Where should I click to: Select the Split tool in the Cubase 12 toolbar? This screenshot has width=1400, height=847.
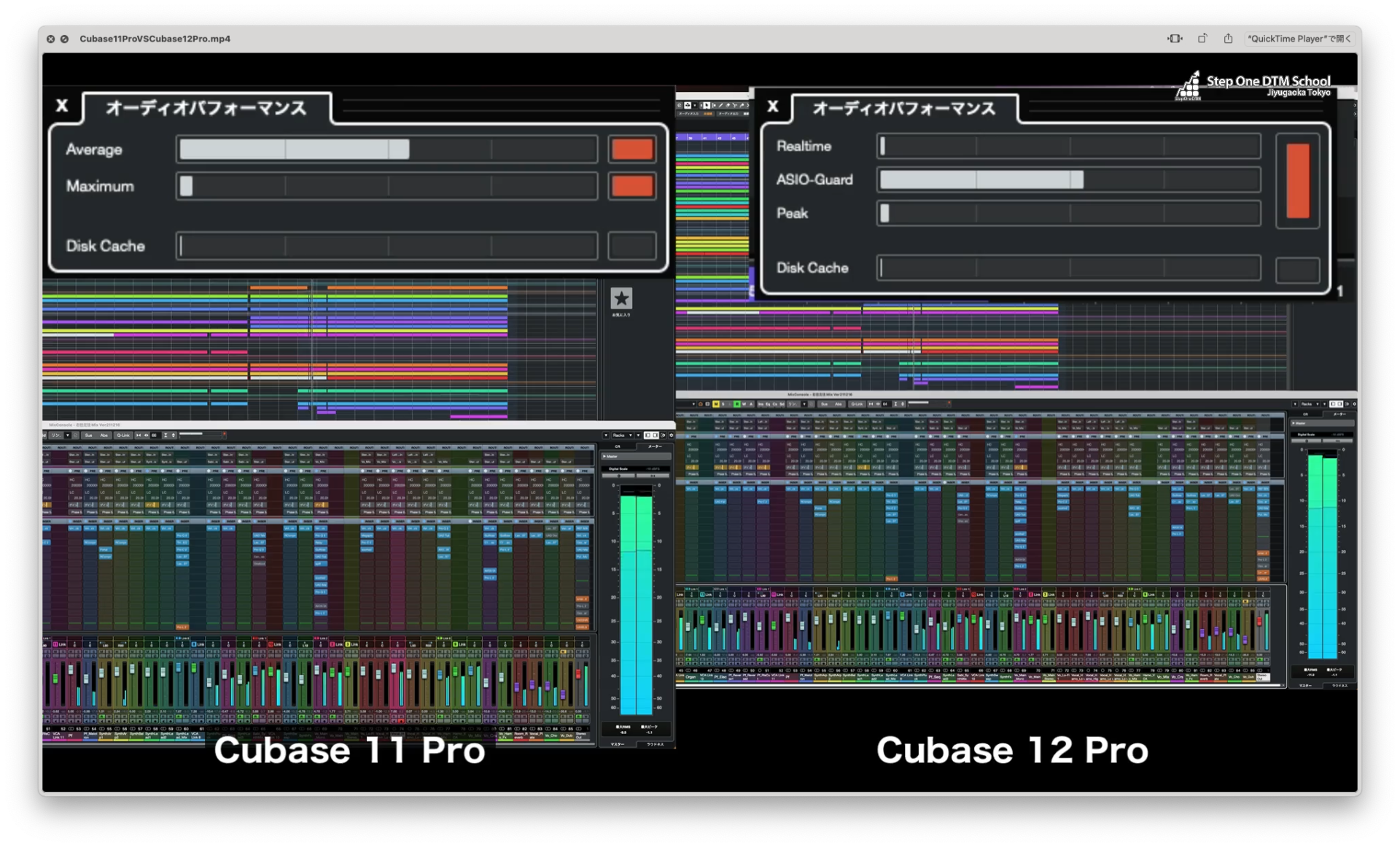pyautogui.click(x=736, y=105)
